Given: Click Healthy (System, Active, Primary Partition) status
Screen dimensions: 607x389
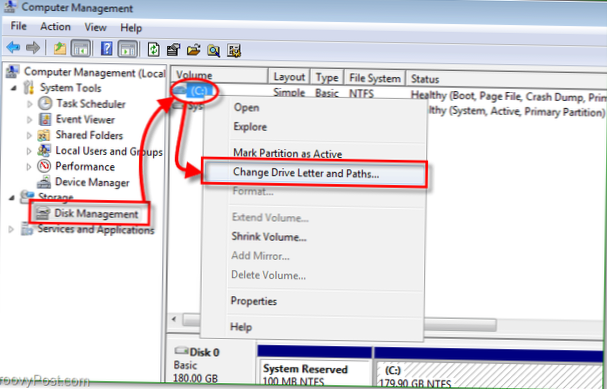Looking at the screenshot, I should tap(515, 111).
